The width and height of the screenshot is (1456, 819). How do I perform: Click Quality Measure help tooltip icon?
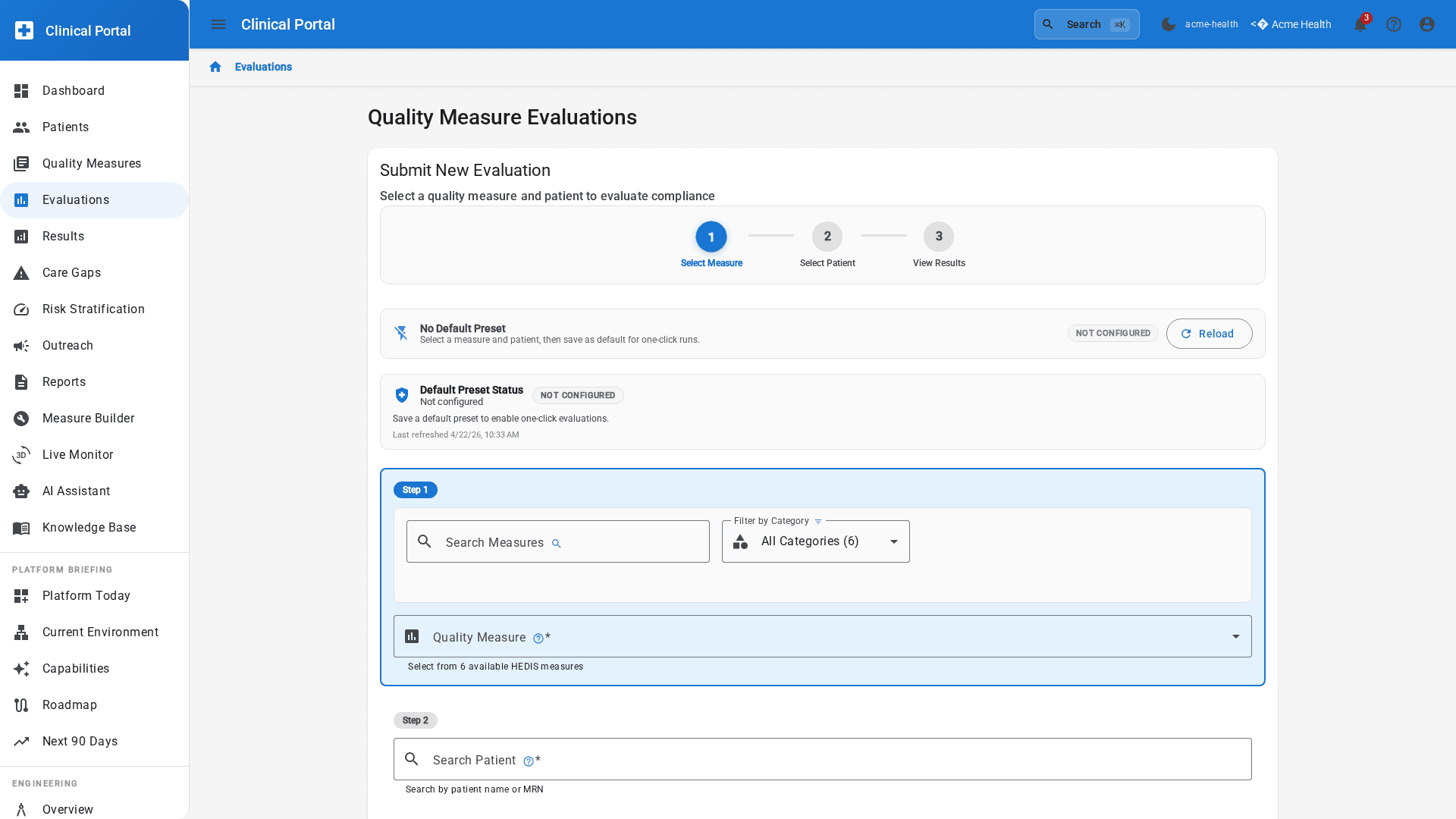538,639
